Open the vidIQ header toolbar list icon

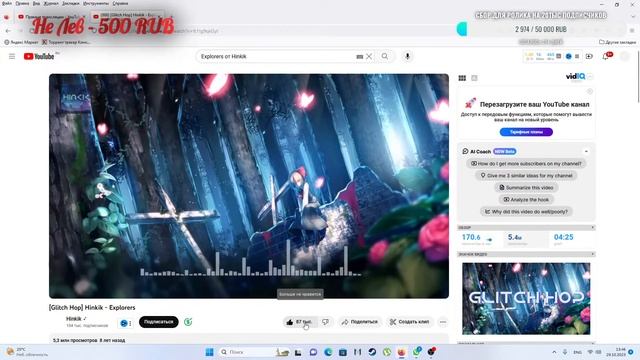point(577,56)
